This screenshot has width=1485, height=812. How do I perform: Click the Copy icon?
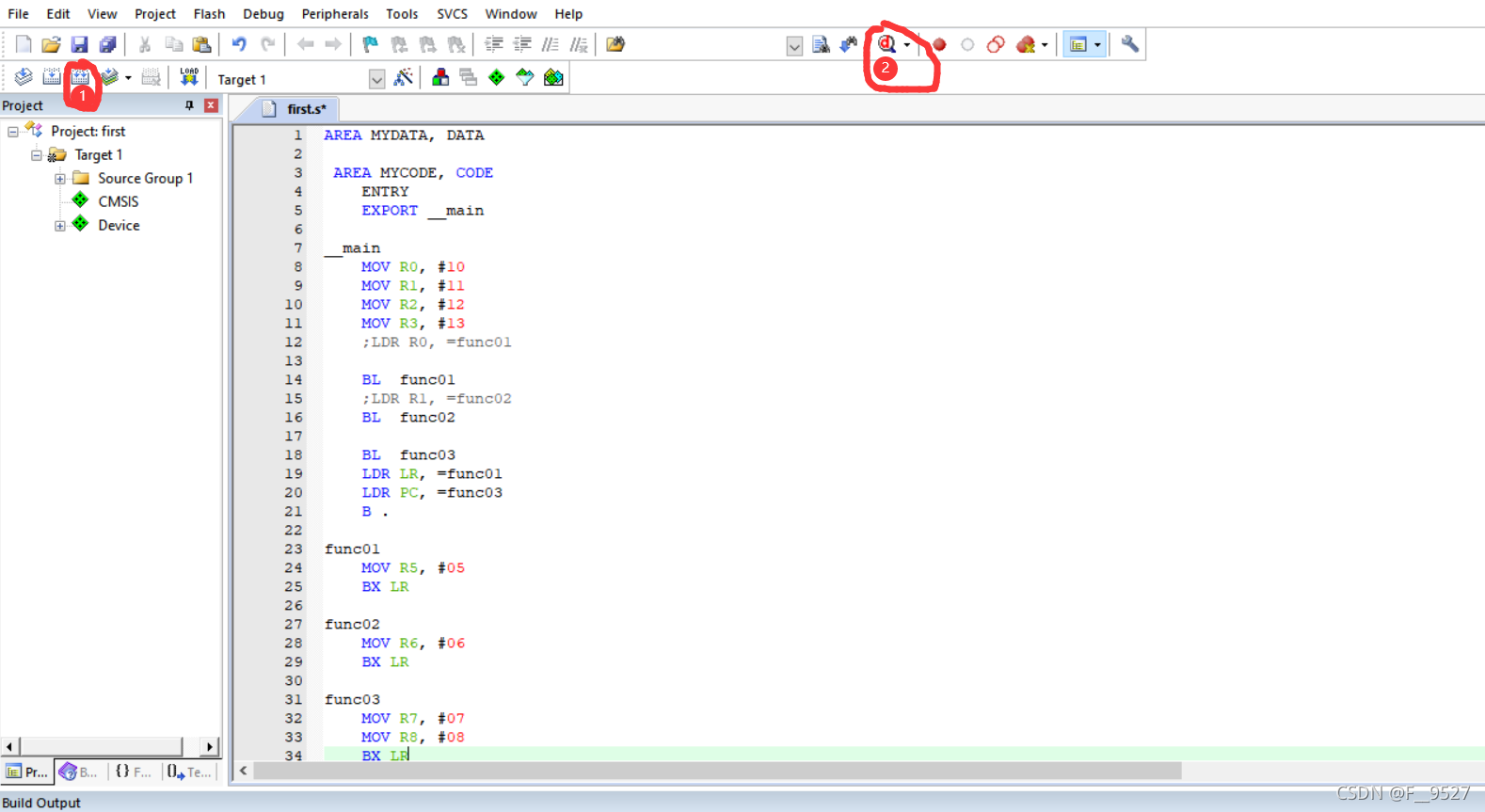click(173, 44)
